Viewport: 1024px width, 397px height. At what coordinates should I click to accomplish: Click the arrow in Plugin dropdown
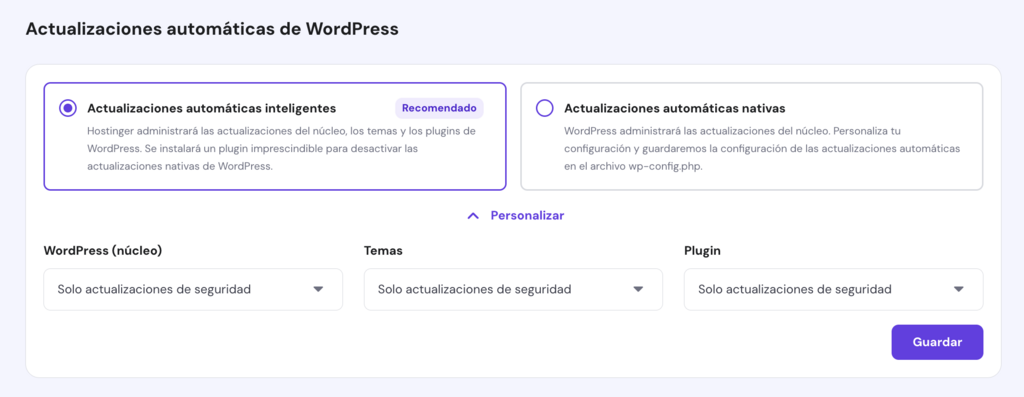coord(958,289)
